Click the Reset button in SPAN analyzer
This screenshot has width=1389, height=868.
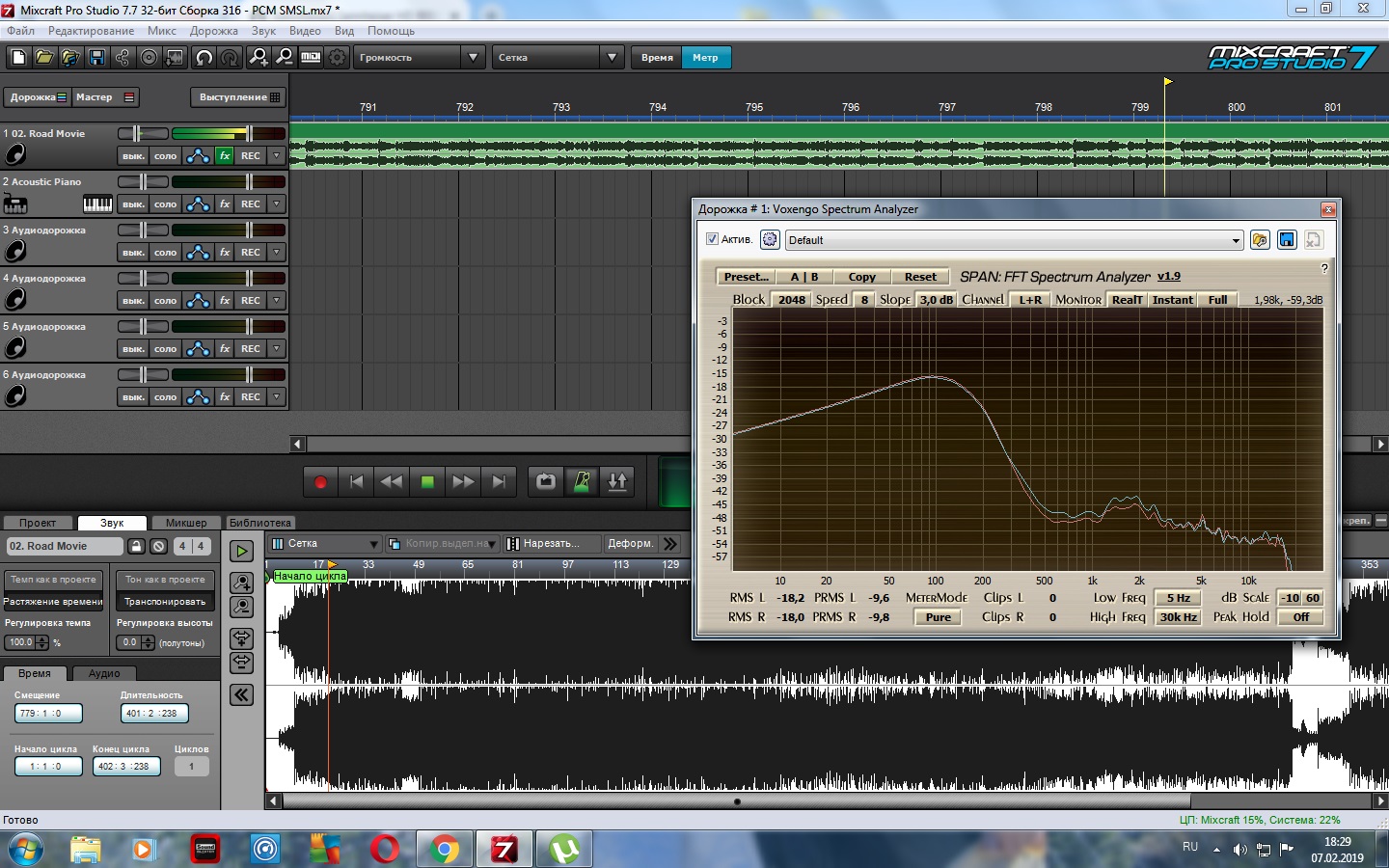click(920, 277)
